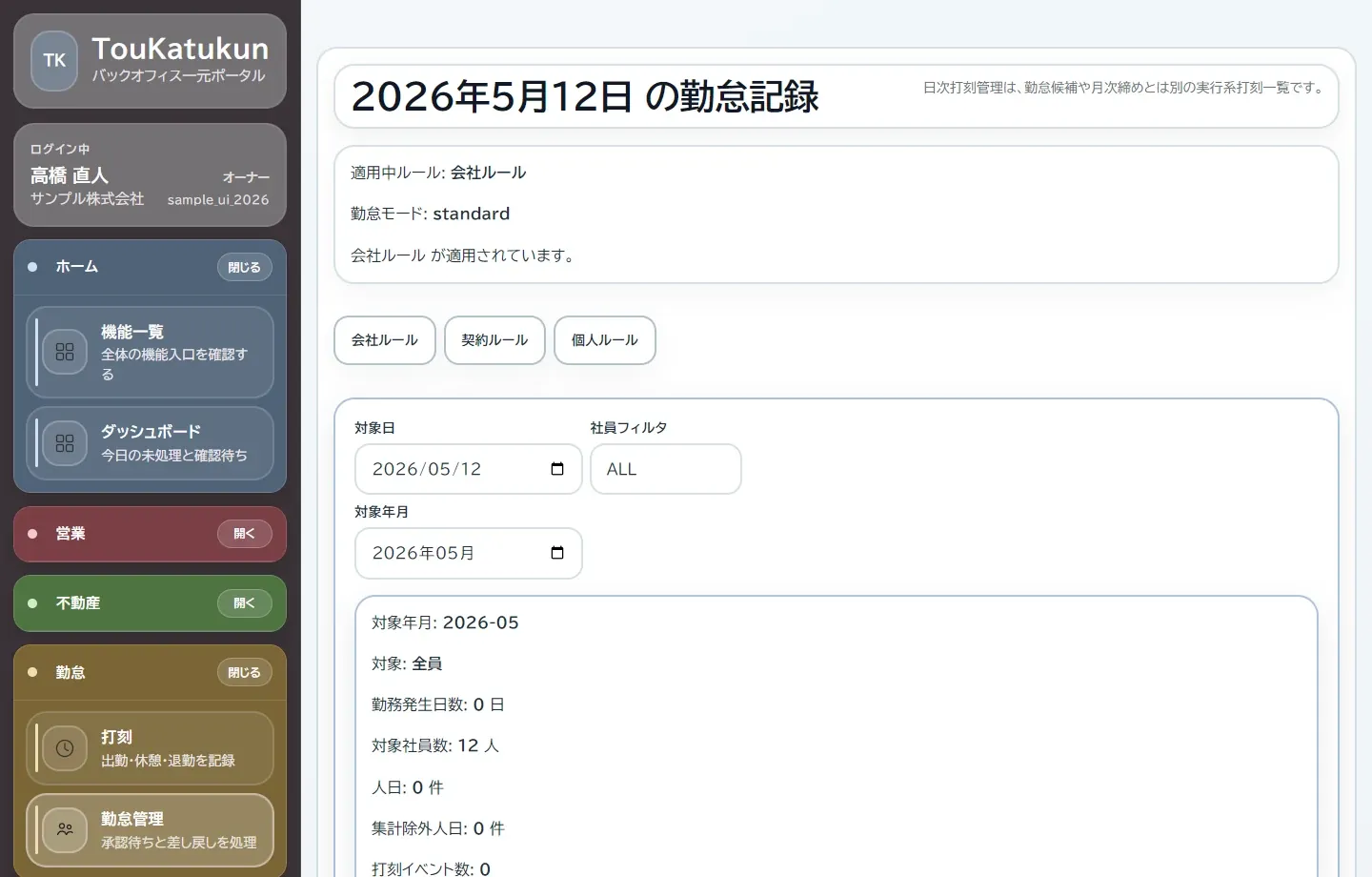
Task: Click the ダッシュボード grid icon
Action: tap(65, 443)
